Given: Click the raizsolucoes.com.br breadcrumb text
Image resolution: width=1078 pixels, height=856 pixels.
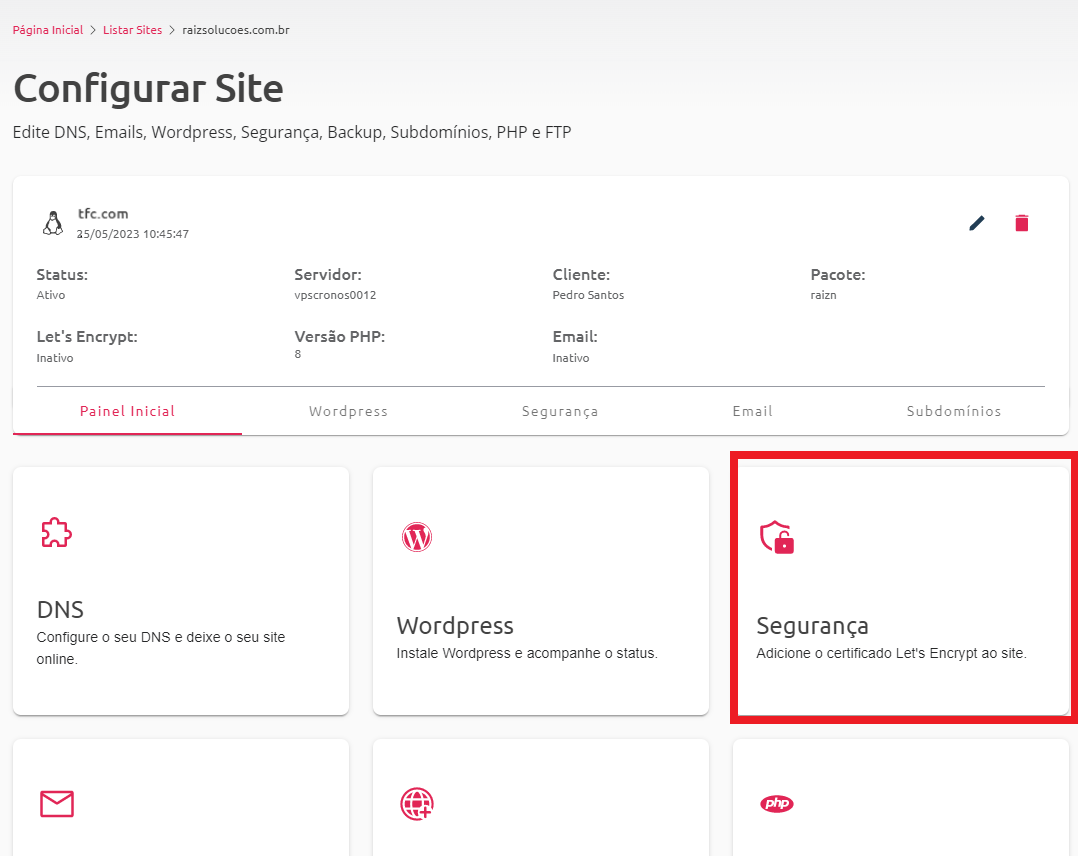Looking at the screenshot, I should (x=236, y=30).
